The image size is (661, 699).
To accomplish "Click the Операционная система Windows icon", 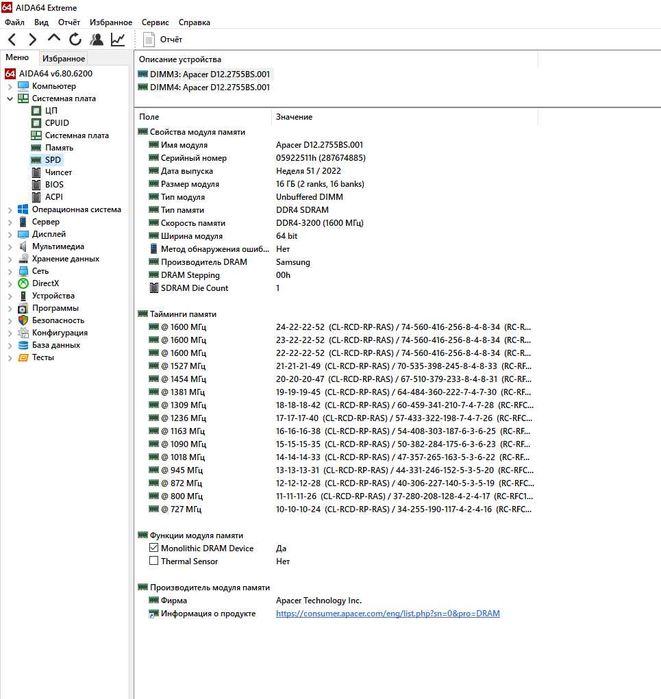I will (x=23, y=210).
